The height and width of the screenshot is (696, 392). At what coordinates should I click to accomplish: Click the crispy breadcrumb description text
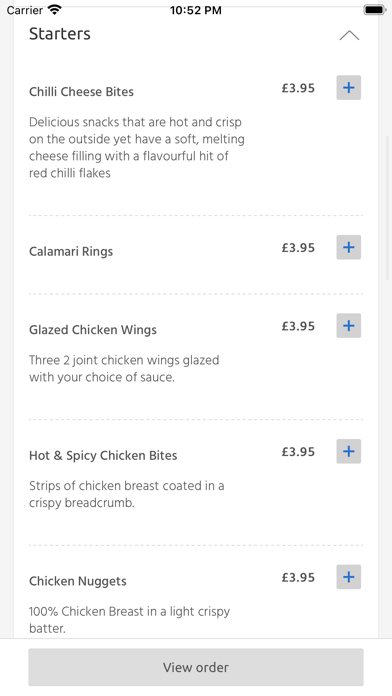tap(127, 494)
